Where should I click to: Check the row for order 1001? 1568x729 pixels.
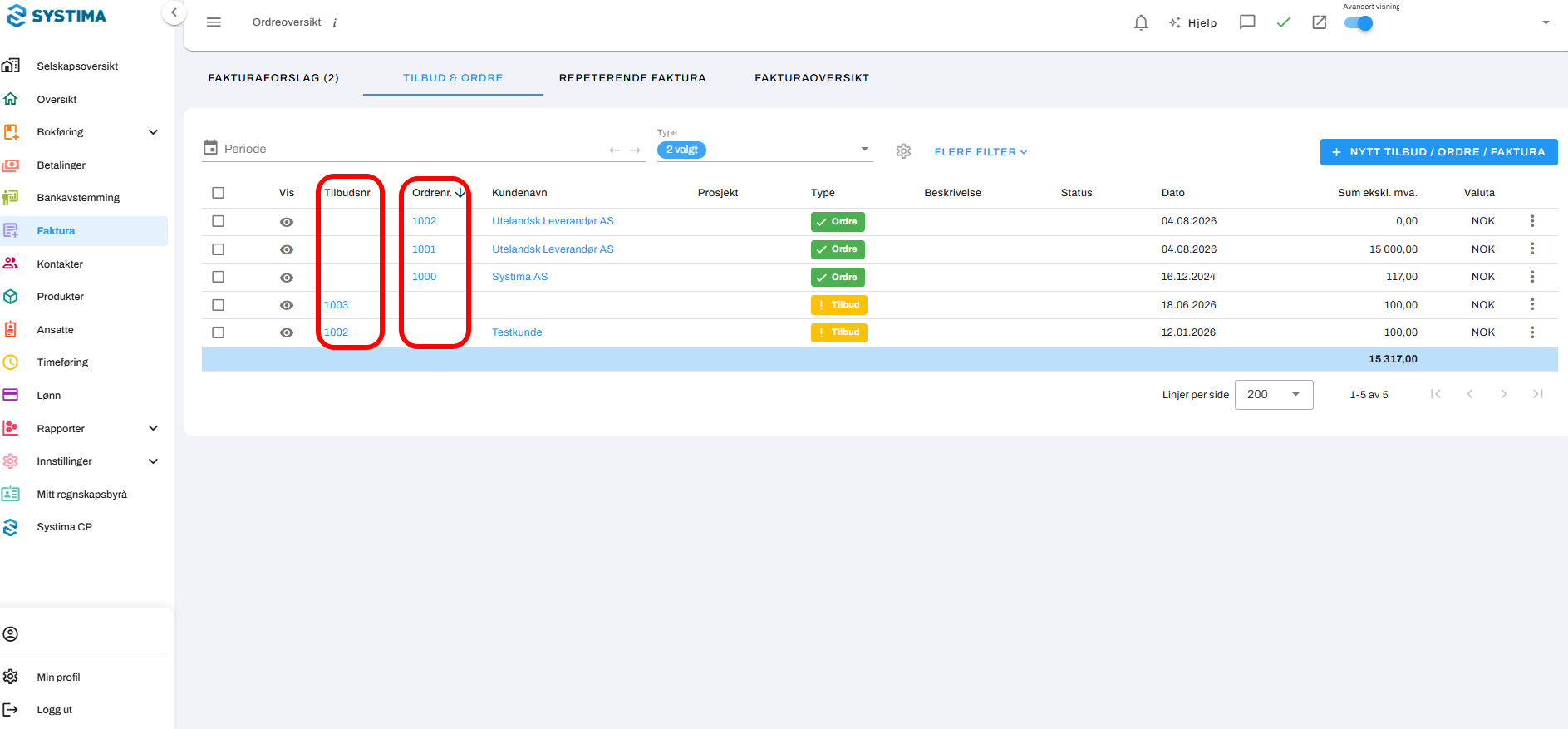coord(219,249)
